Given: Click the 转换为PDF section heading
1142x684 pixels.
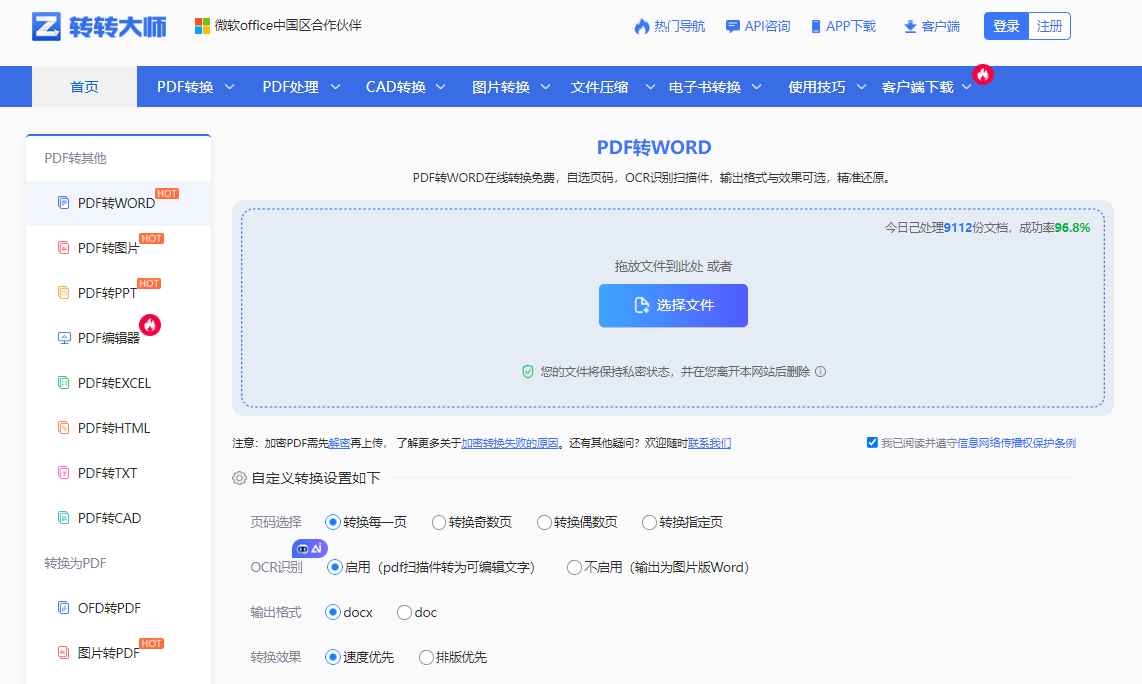Looking at the screenshot, I should pyautogui.click(x=75, y=563).
